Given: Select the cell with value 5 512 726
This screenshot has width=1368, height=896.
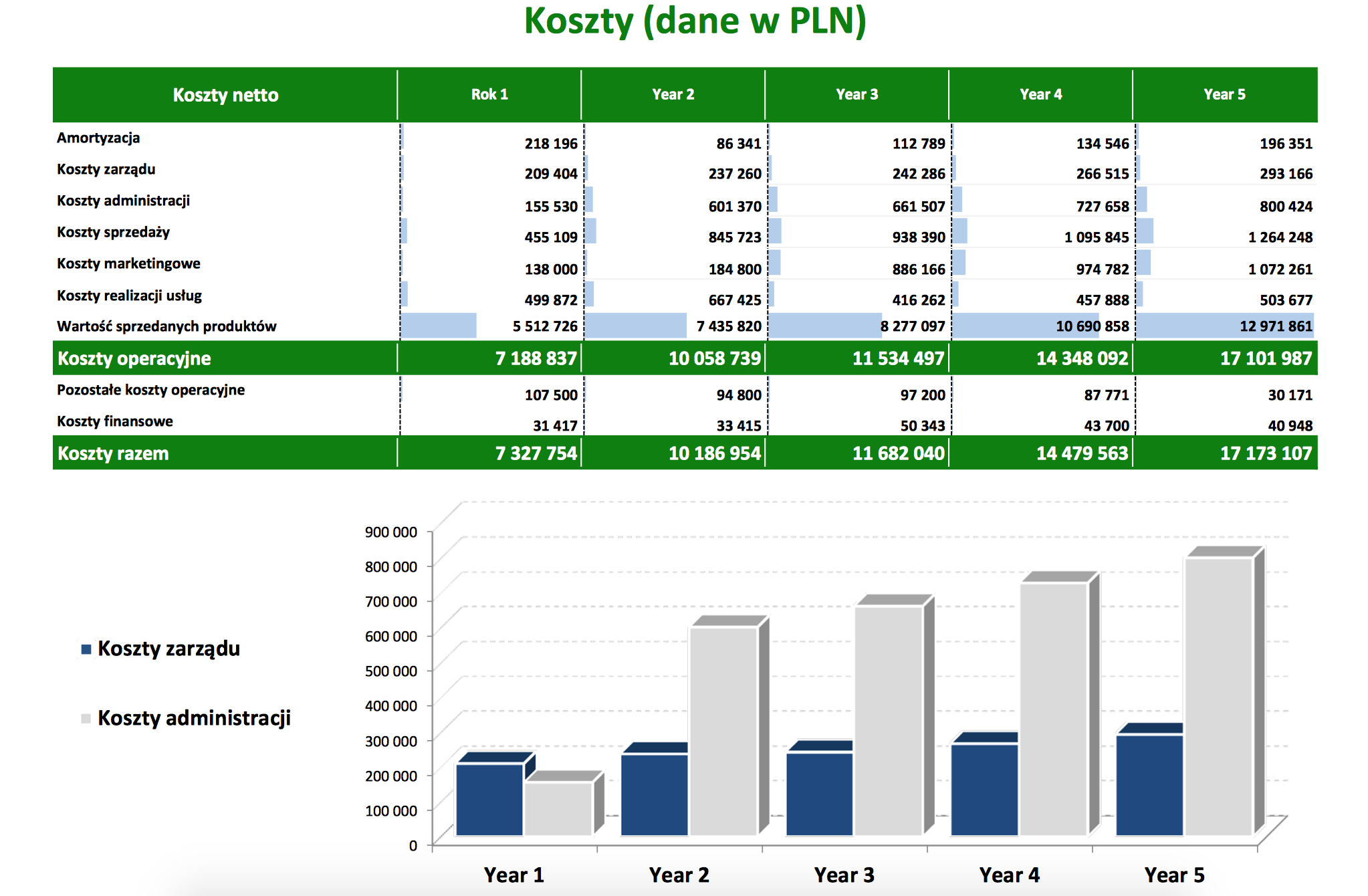Looking at the screenshot, I should click(x=545, y=326).
